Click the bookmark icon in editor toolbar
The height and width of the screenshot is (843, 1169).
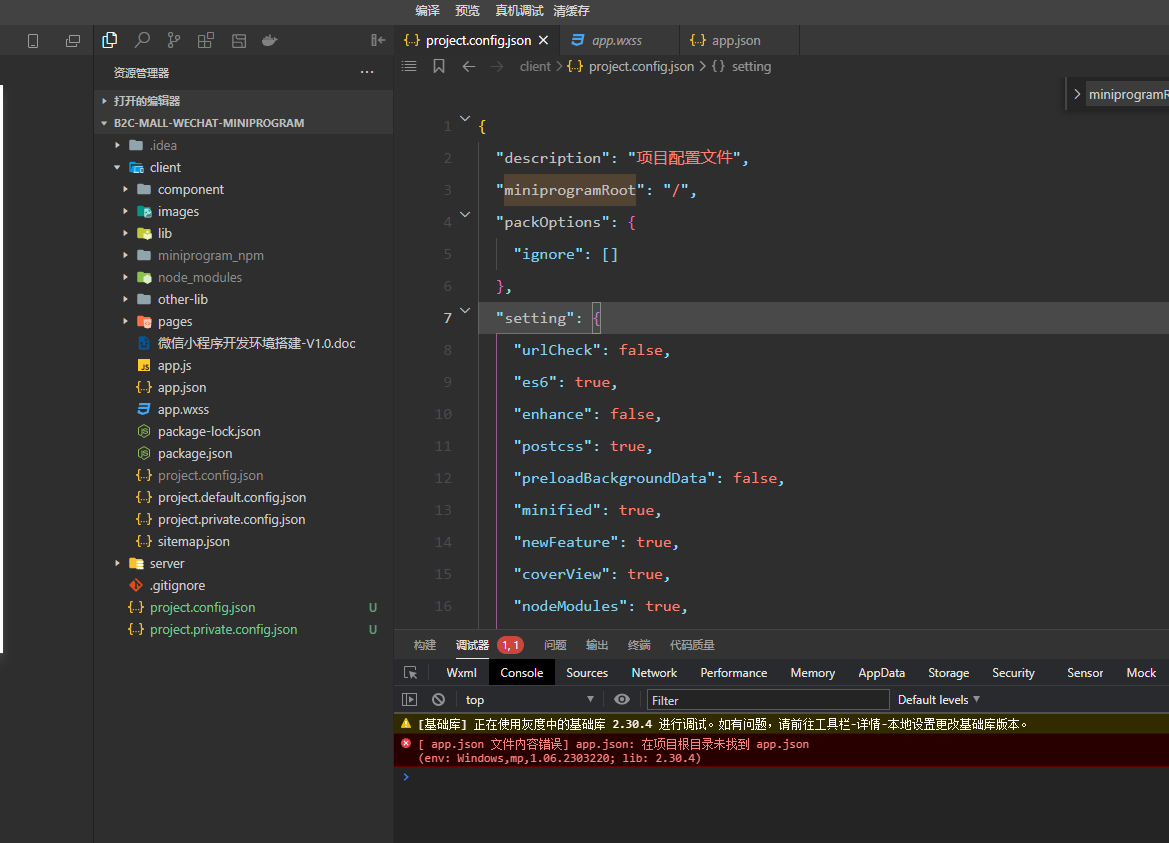pyautogui.click(x=439, y=66)
